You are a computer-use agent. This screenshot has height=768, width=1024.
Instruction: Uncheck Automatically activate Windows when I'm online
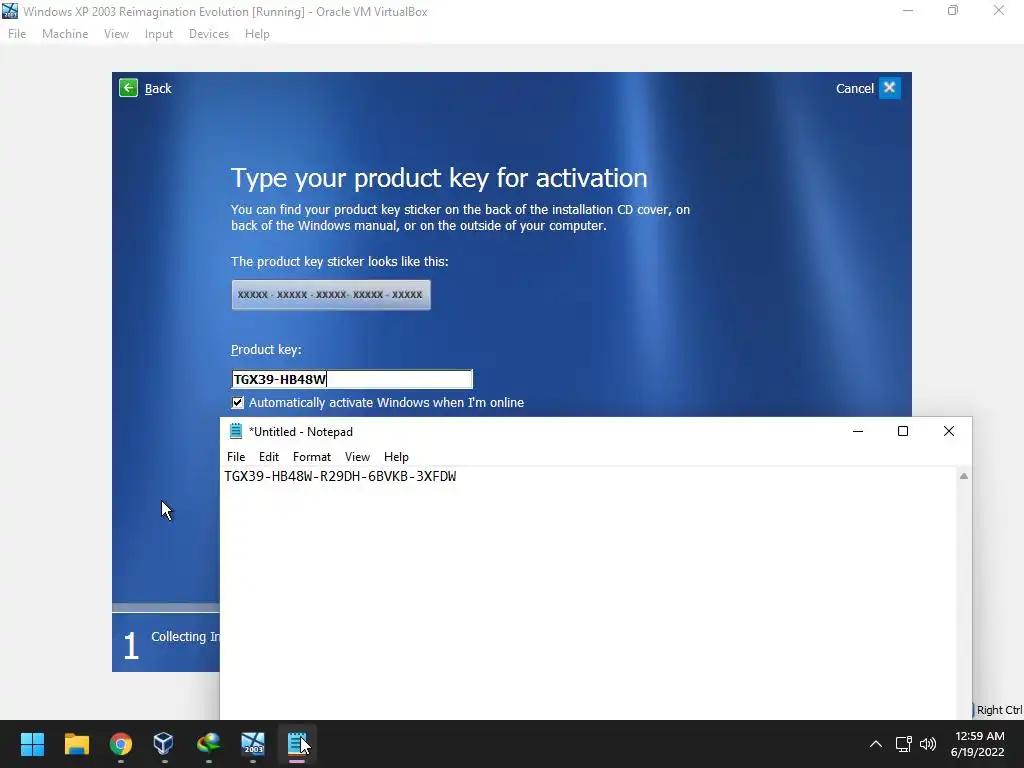click(238, 402)
